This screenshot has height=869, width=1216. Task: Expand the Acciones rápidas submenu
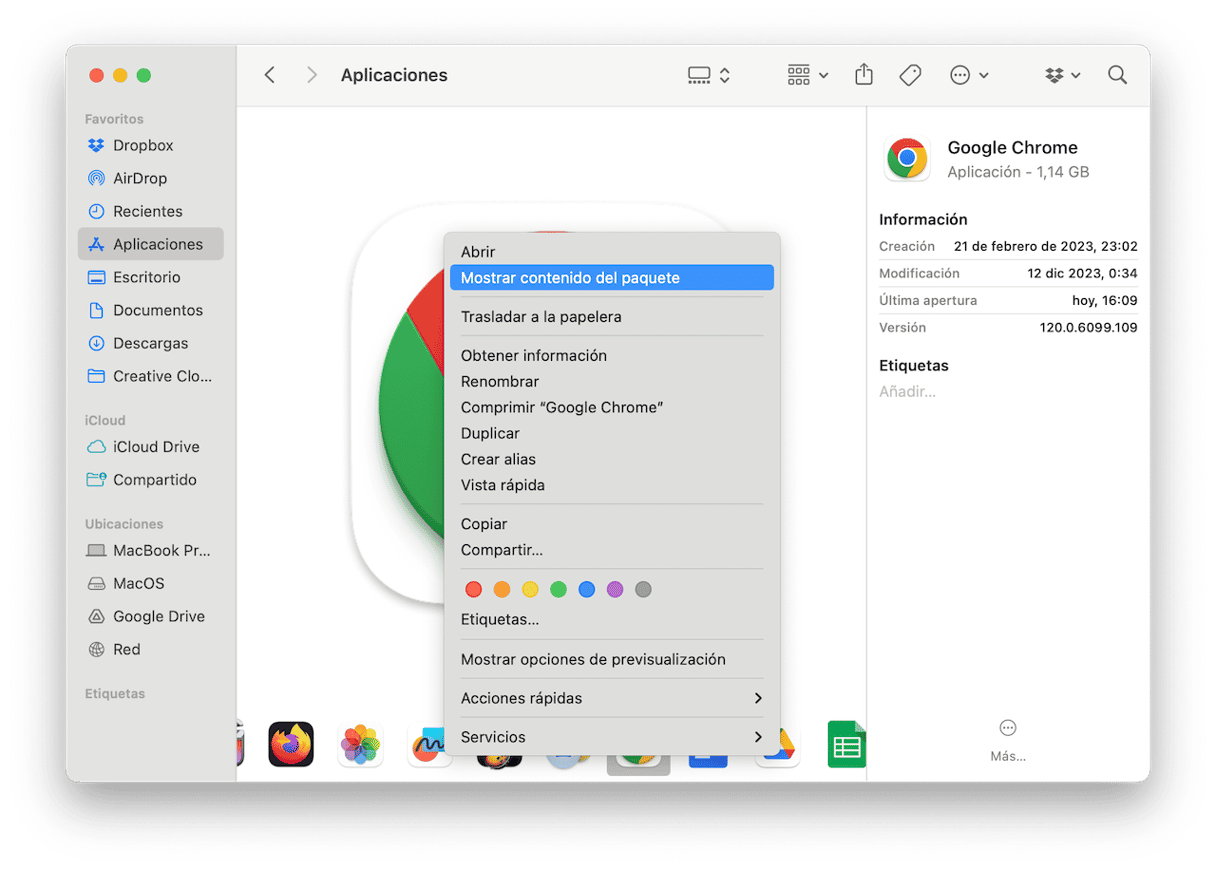pos(612,698)
